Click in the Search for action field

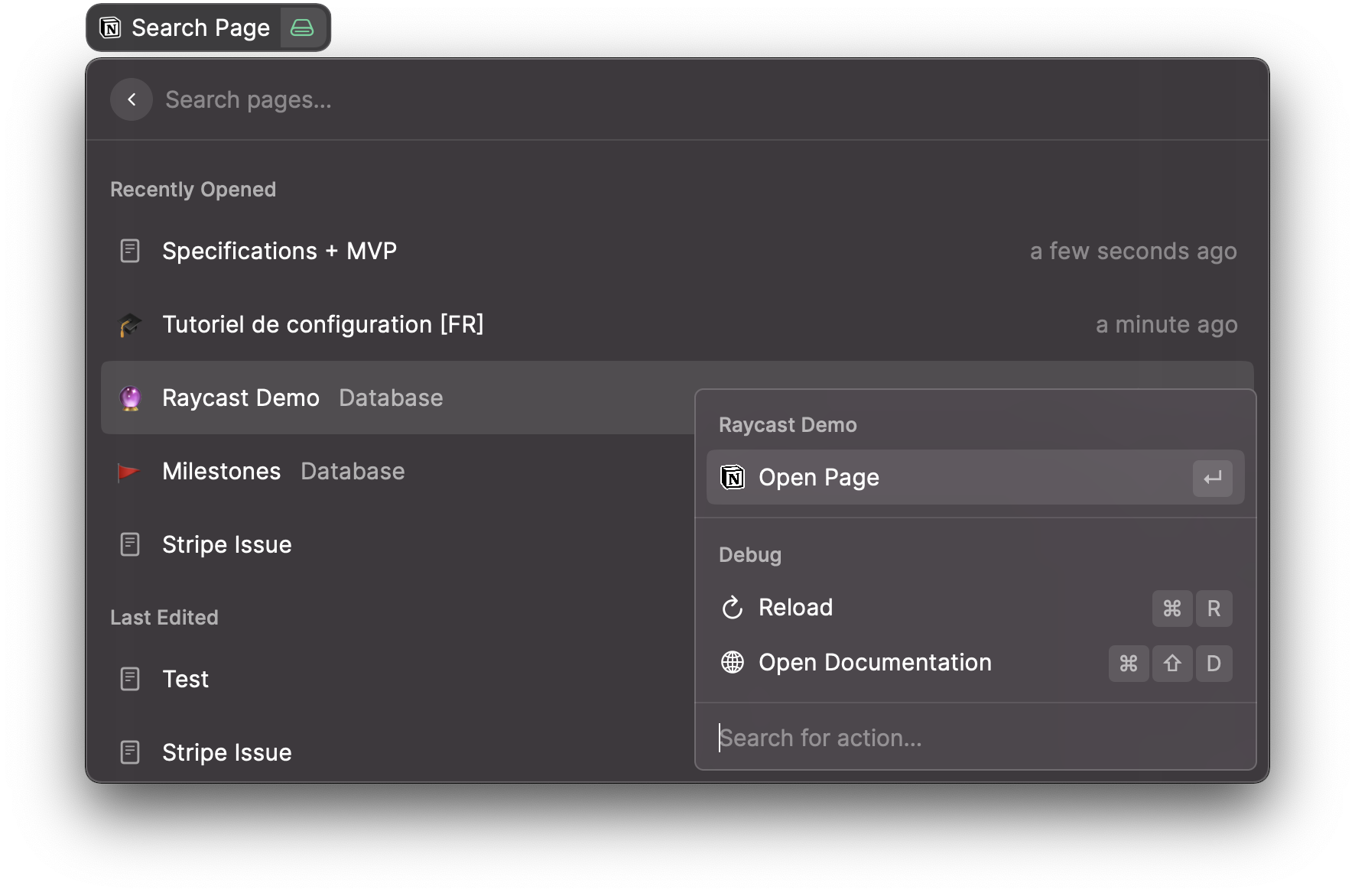click(x=975, y=738)
